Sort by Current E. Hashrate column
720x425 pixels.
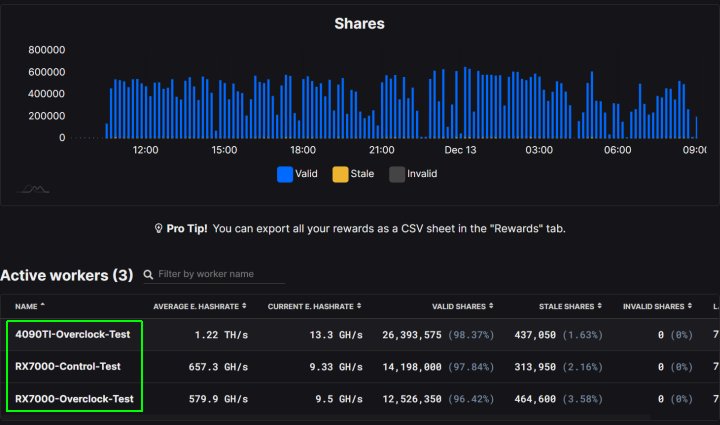coord(313,305)
